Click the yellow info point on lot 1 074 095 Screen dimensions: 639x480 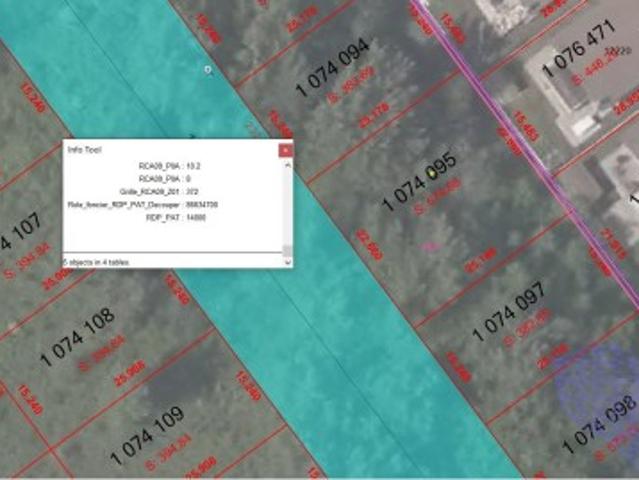(x=432, y=174)
